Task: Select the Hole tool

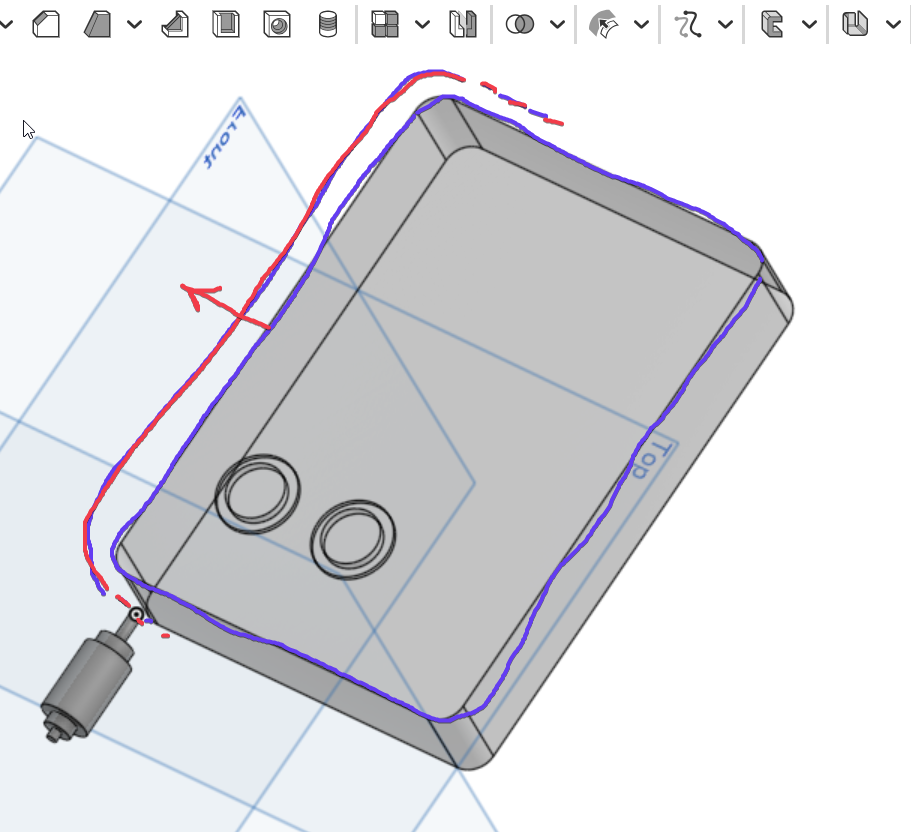Action: pos(277,24)
